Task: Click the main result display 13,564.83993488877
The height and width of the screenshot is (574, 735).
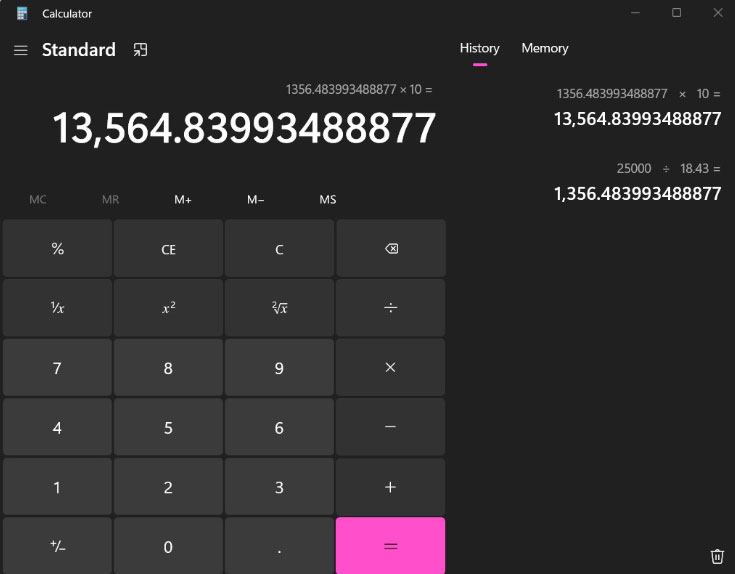Action: 244,128
